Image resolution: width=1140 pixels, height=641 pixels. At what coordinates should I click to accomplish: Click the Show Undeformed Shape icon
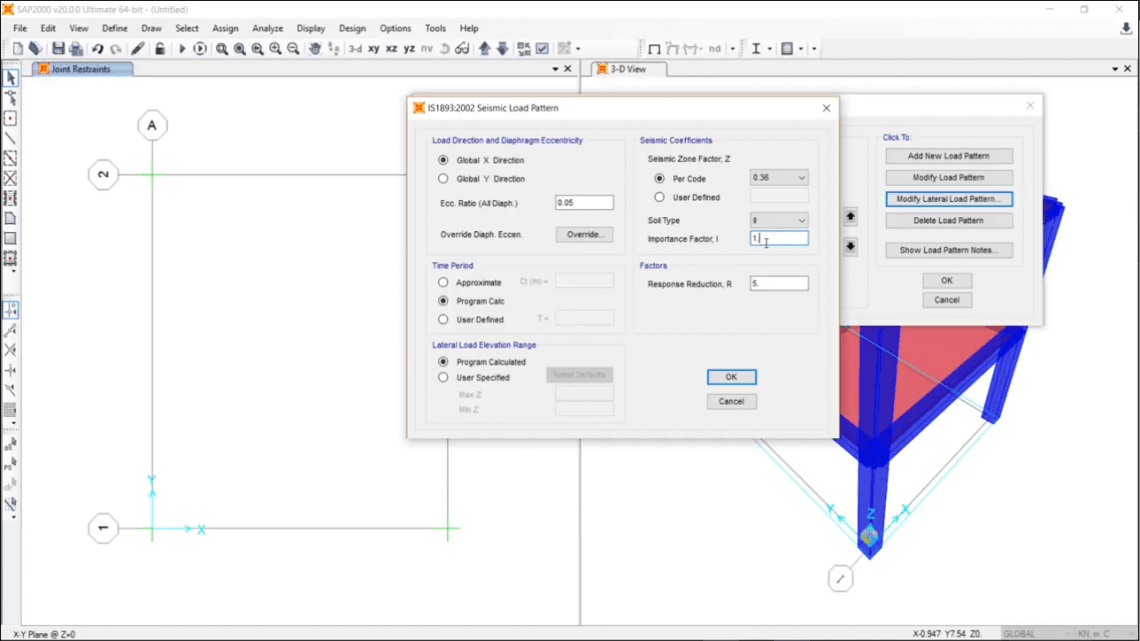[654, 49]
